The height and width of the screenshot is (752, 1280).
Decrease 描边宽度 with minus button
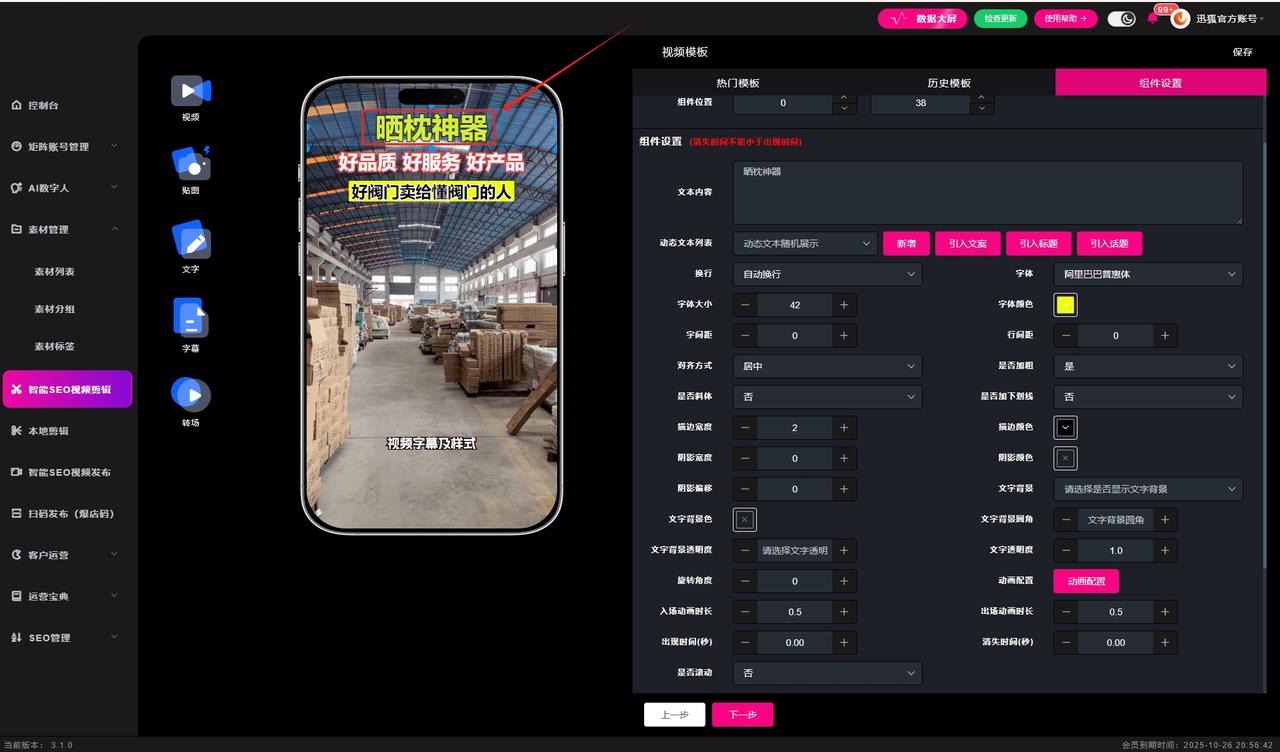746,428
